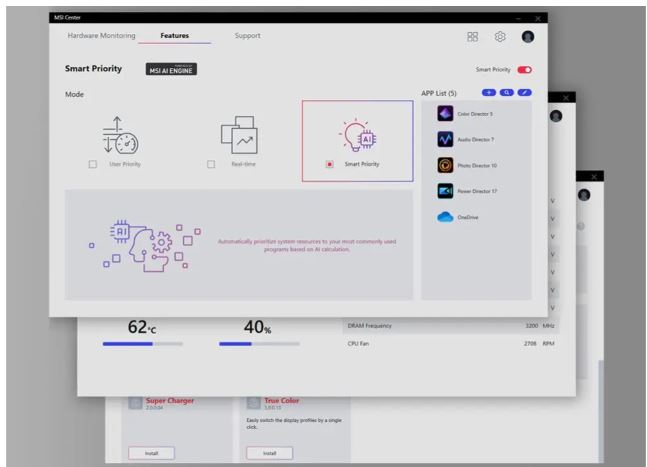Click the Photo Director 10 app icon
This screenshot has width=647, height=467.
445,165
